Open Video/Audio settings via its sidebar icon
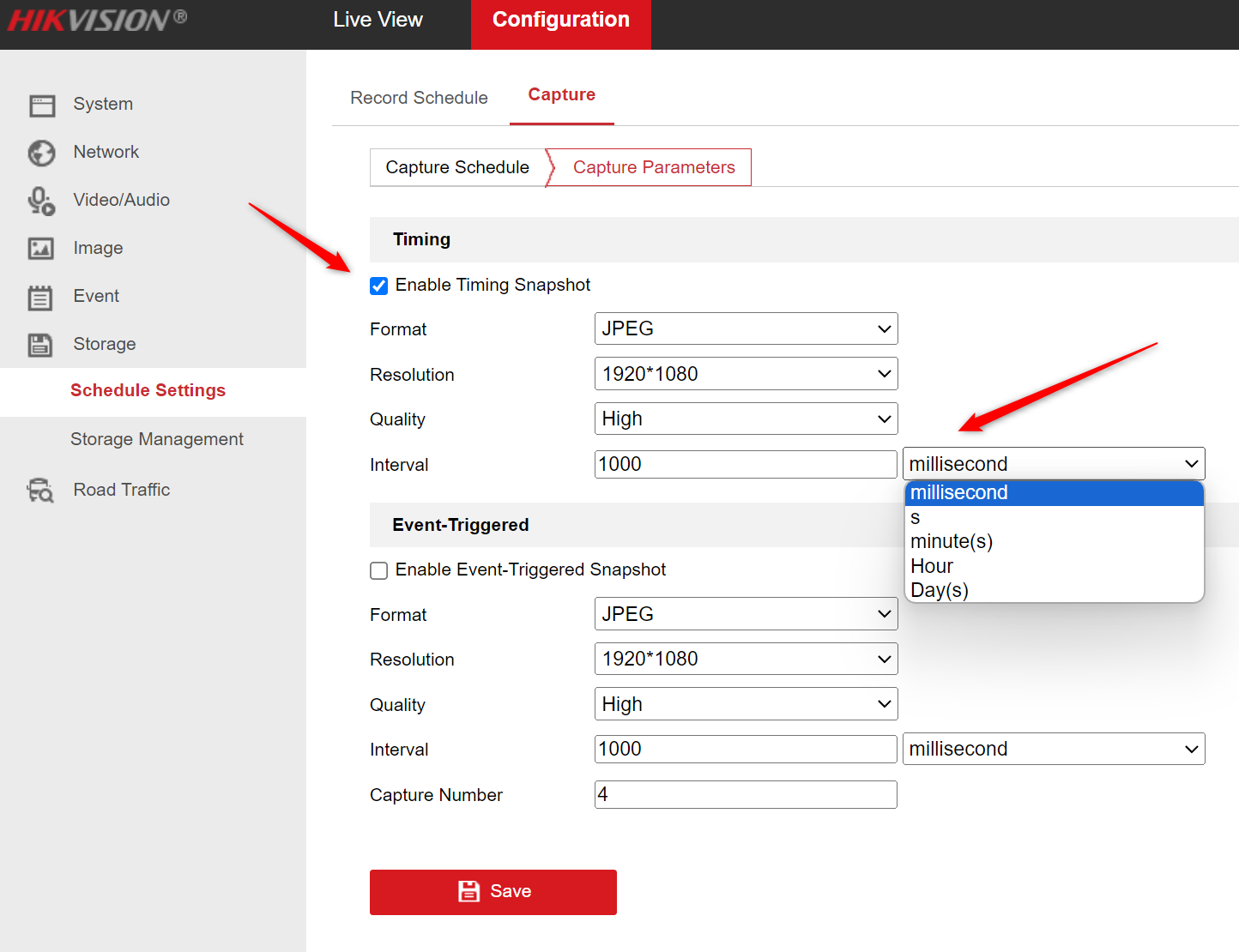The image size is (1239, 952). tap(40, 200)
